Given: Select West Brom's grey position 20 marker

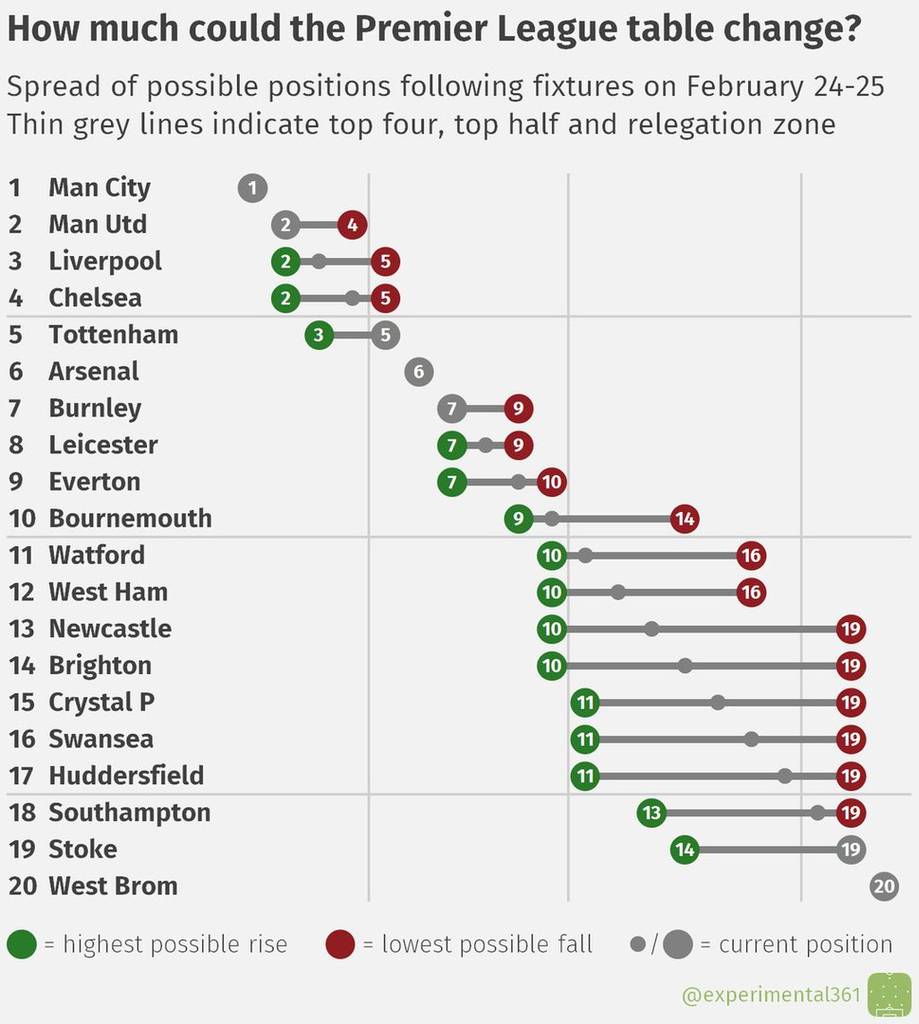Looking at the screenshot, I should point(884,886).
